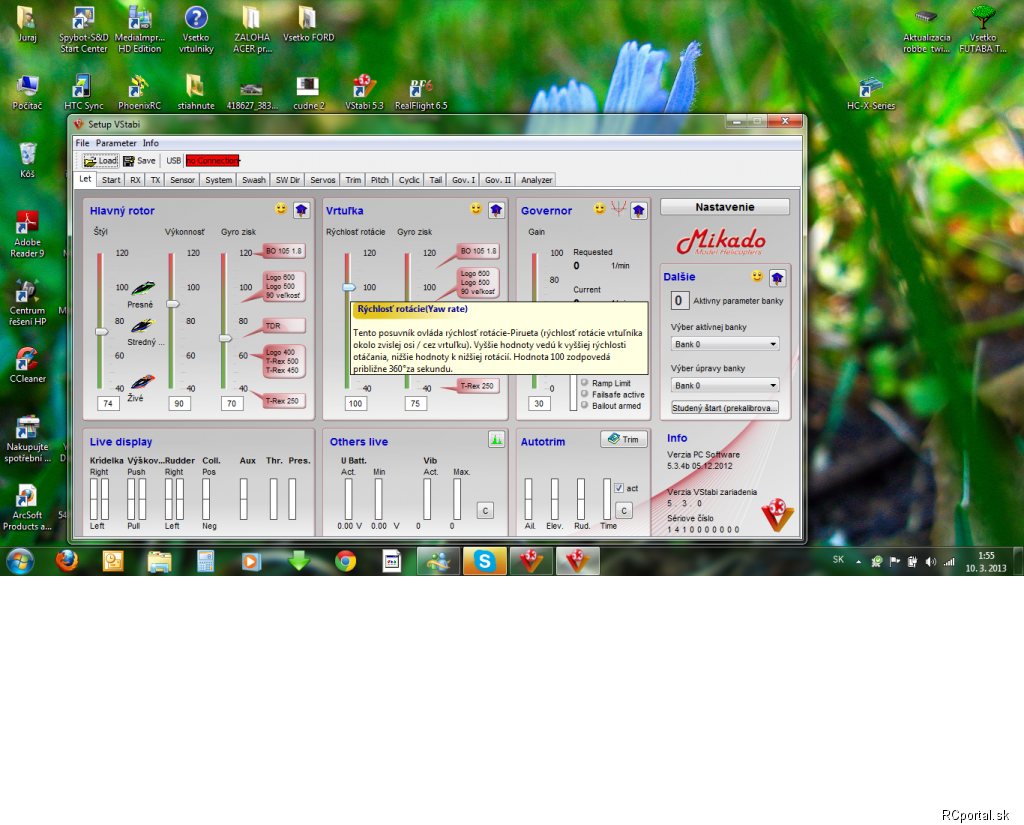The width and height of the screenshot is (1024, 825).
Task: Switch to the Tail tab
Action: click(x=436, y=180)
